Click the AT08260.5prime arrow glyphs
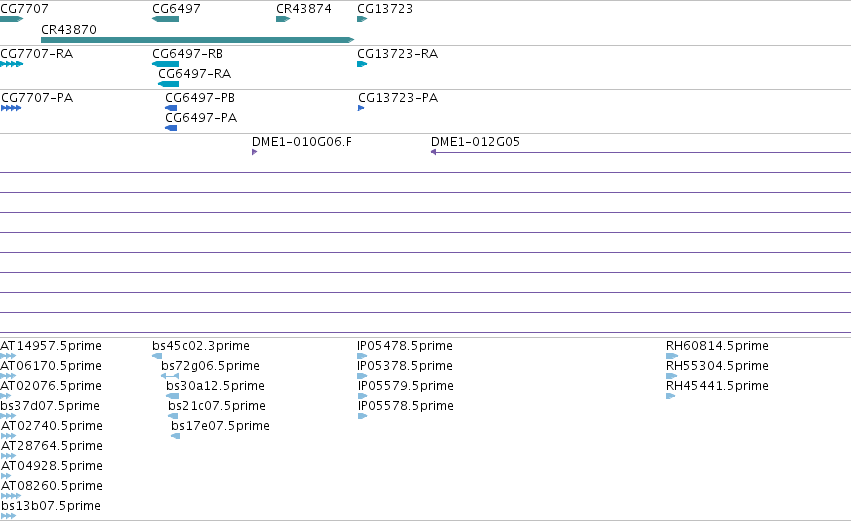The width and height of the screenshot is (851, 521). pyautogui.click(x=11, y=496)
